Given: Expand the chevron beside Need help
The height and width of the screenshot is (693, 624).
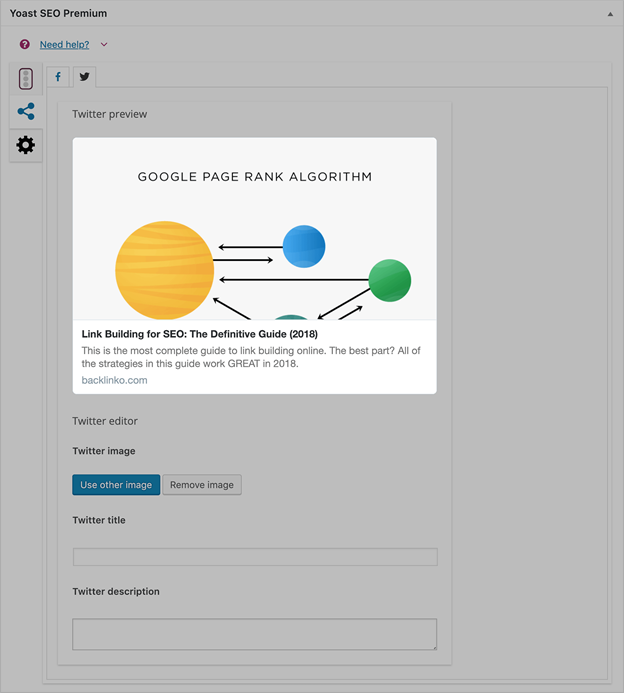Looking at the screenshot, I should point(104,45).
